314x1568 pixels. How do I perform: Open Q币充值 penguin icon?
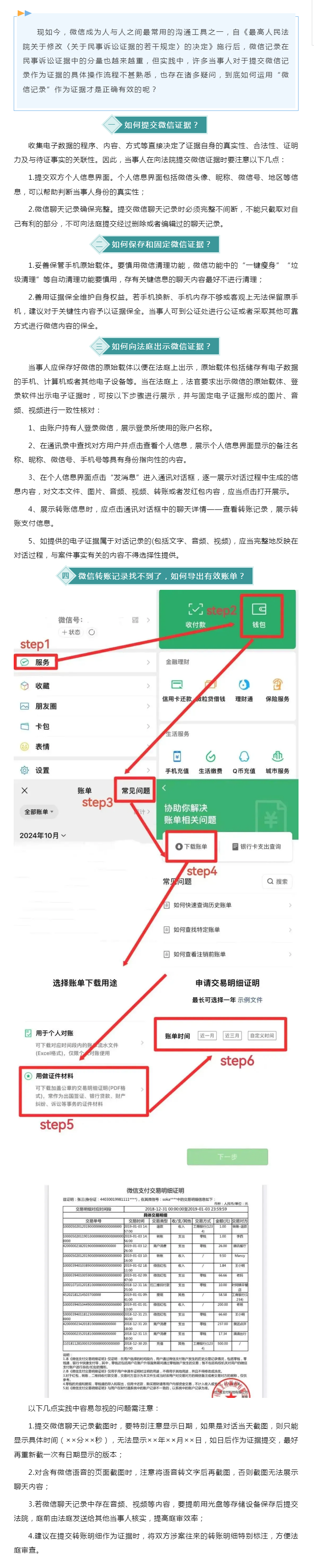click(x=244, y=756)
